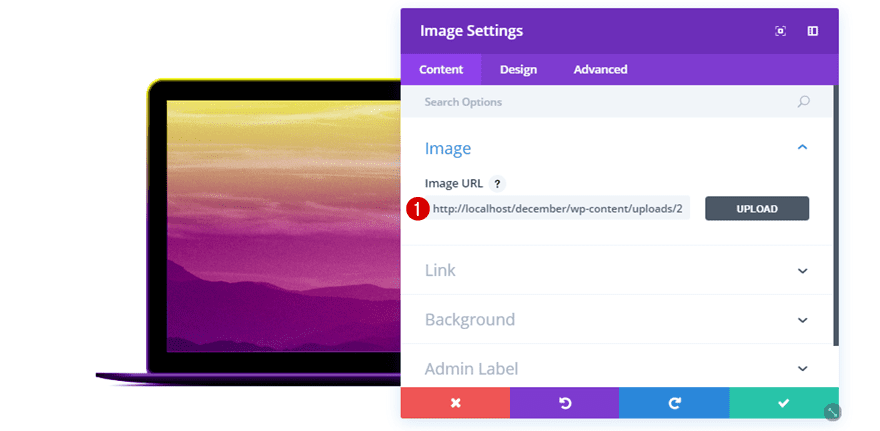
Task: Click into the Image URL text field
Action: [x=558, y=208]
